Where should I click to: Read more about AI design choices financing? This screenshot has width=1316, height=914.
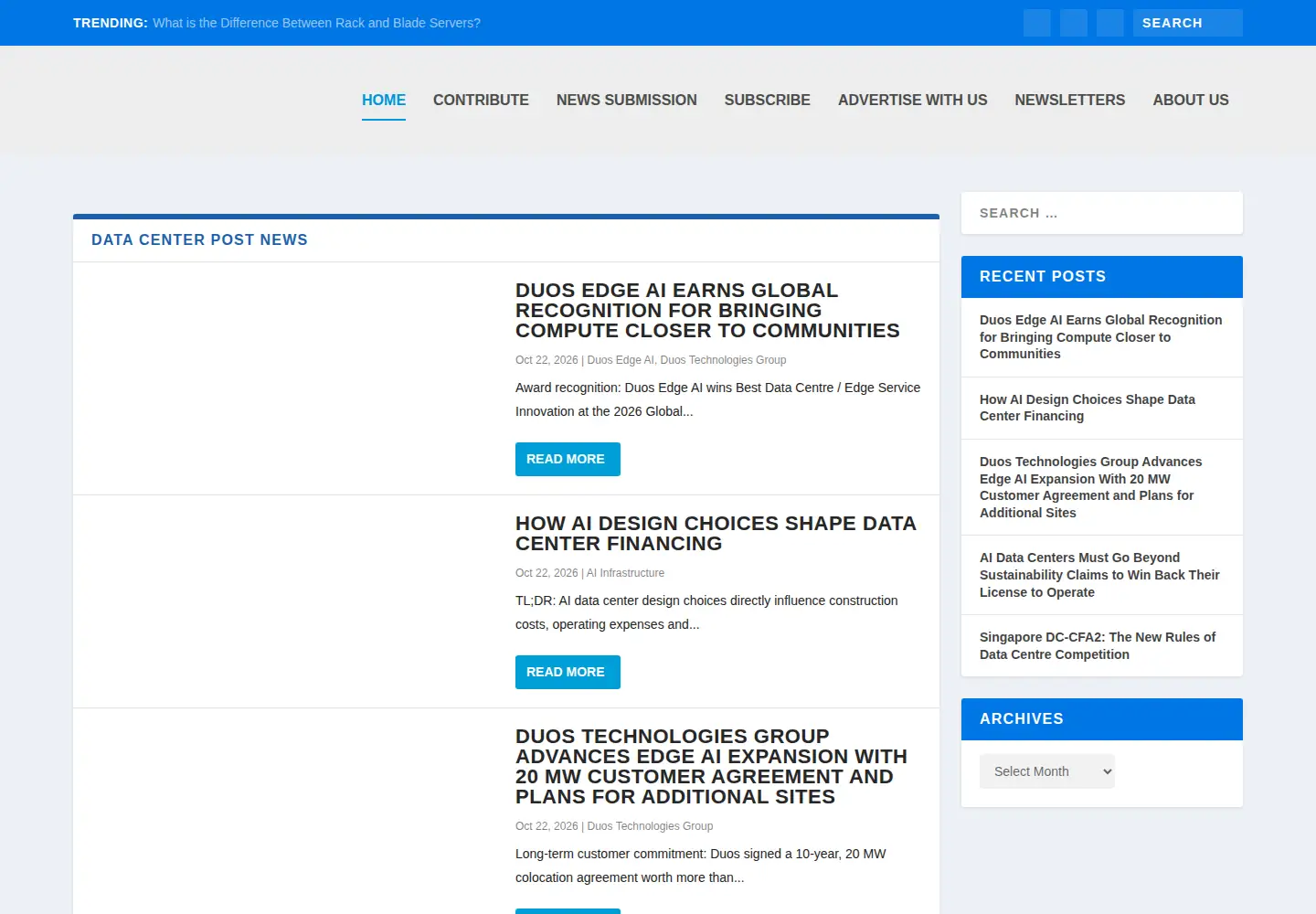tap(568, 672)
